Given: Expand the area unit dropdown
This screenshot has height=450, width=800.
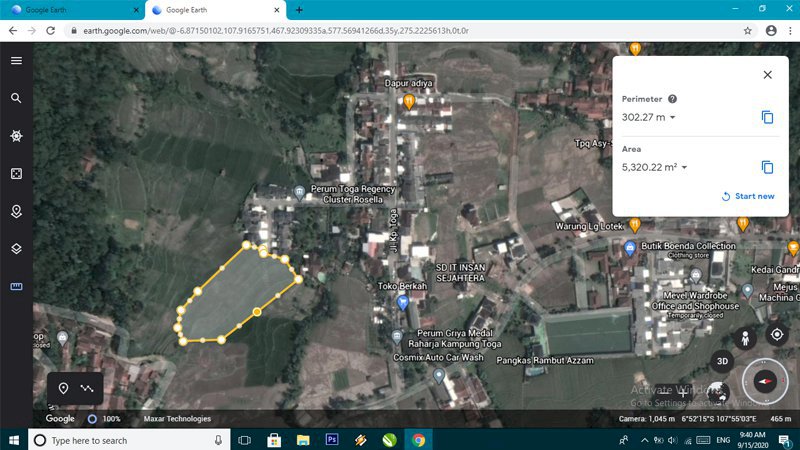Looking at the screenshot, I should [685, 168].
